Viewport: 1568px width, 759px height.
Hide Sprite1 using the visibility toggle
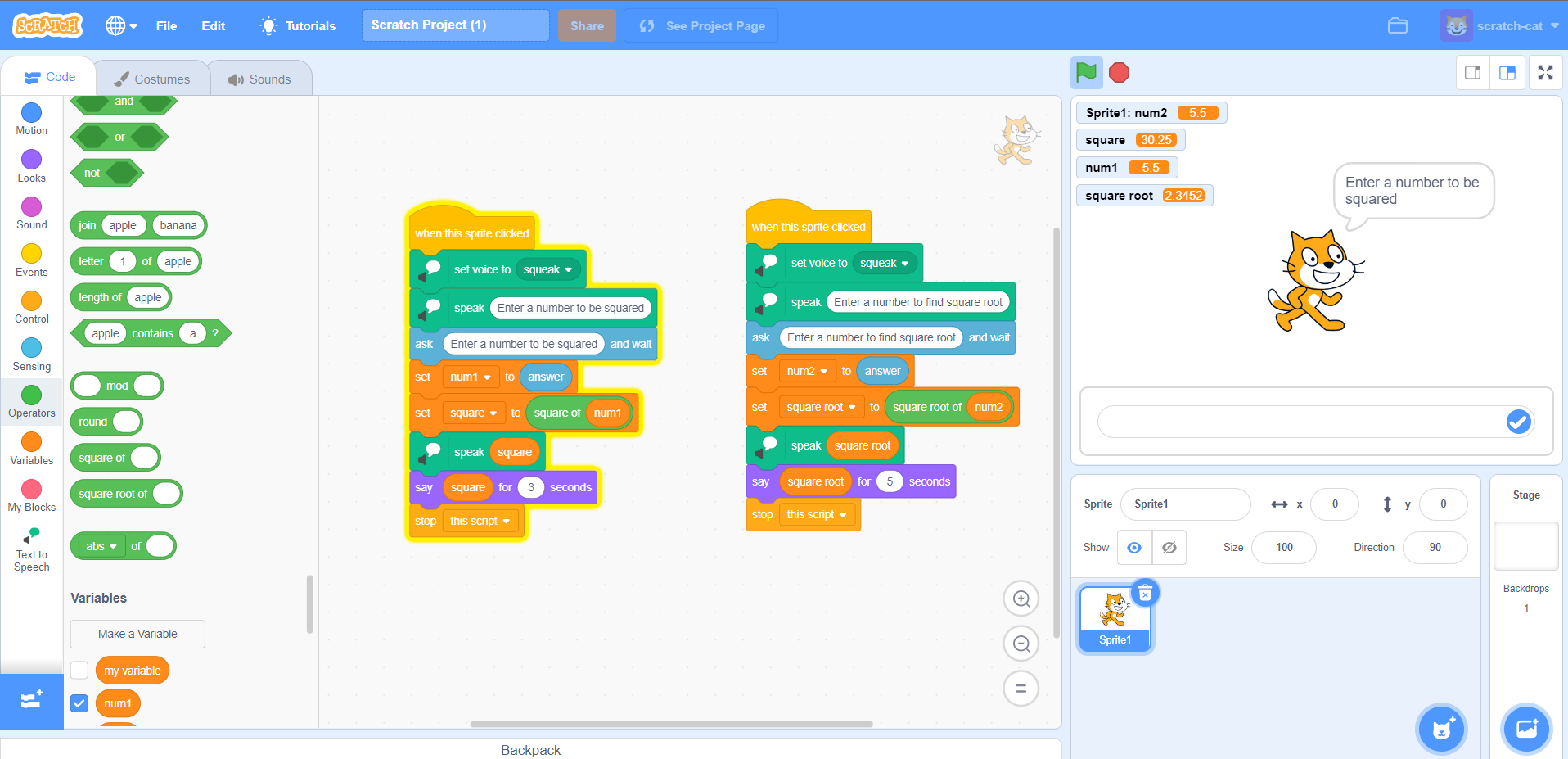click(x=1169, y=547)
